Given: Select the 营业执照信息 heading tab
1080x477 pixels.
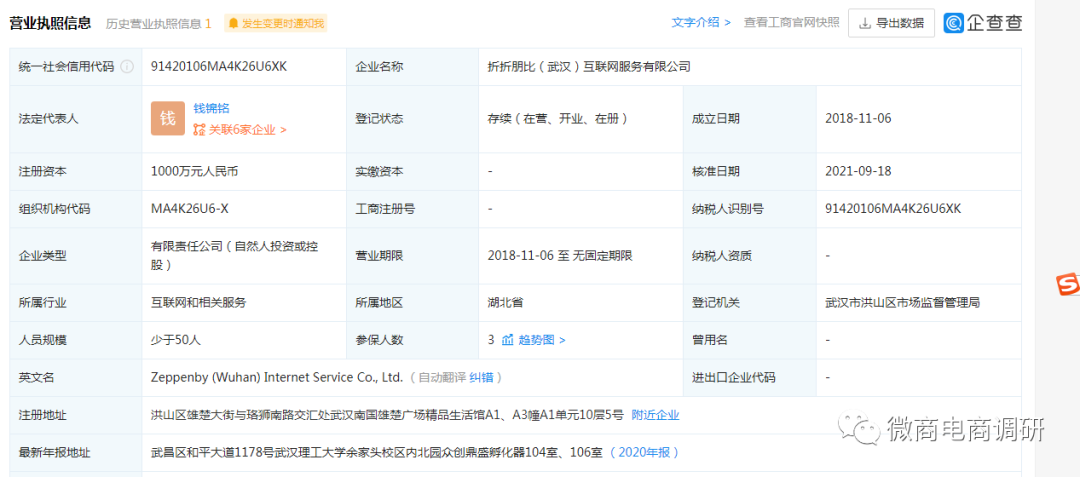Looking at the screenshot, I should click(x=50, y=23).
